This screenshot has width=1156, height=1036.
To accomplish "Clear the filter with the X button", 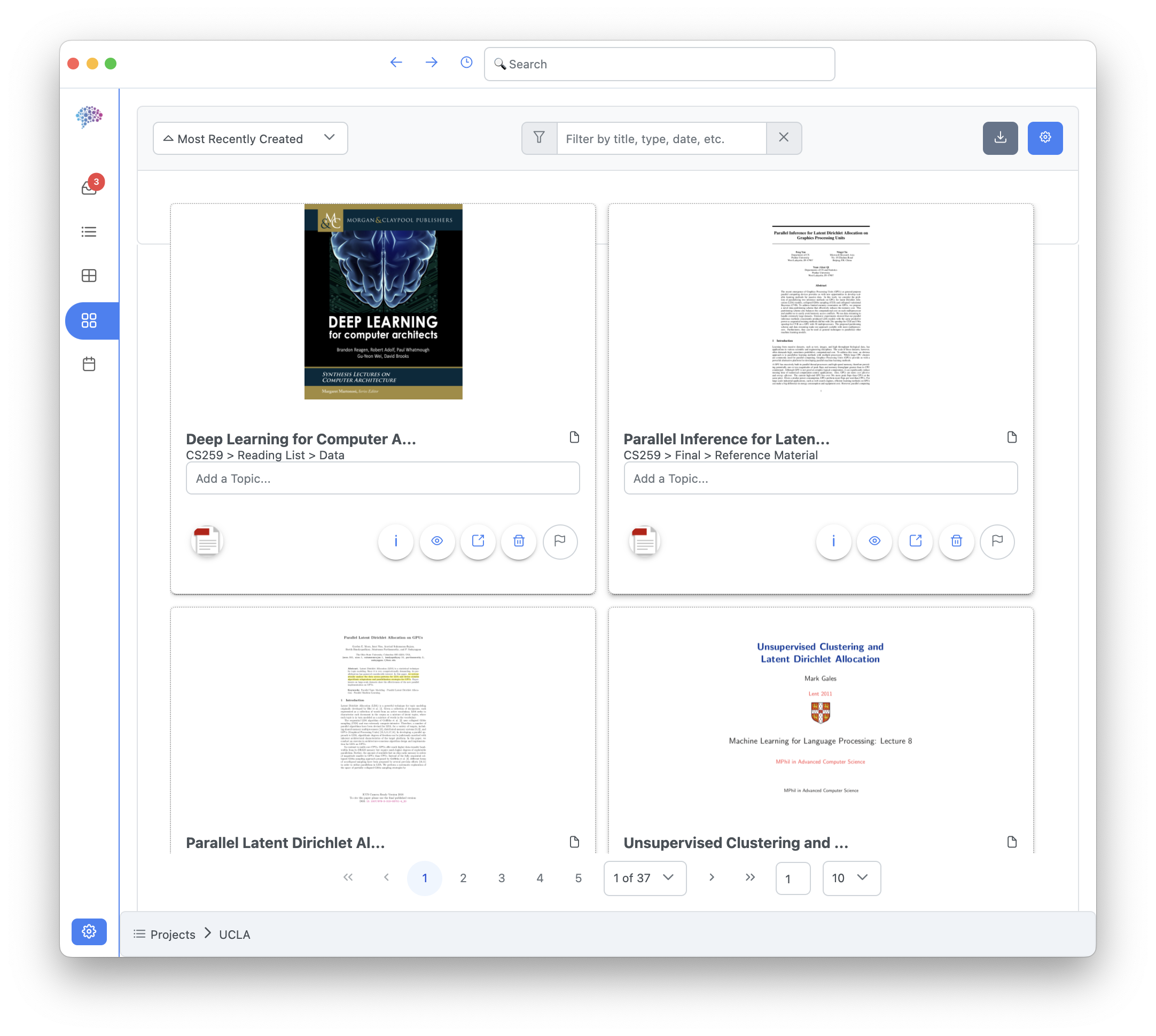I will 783,138.
